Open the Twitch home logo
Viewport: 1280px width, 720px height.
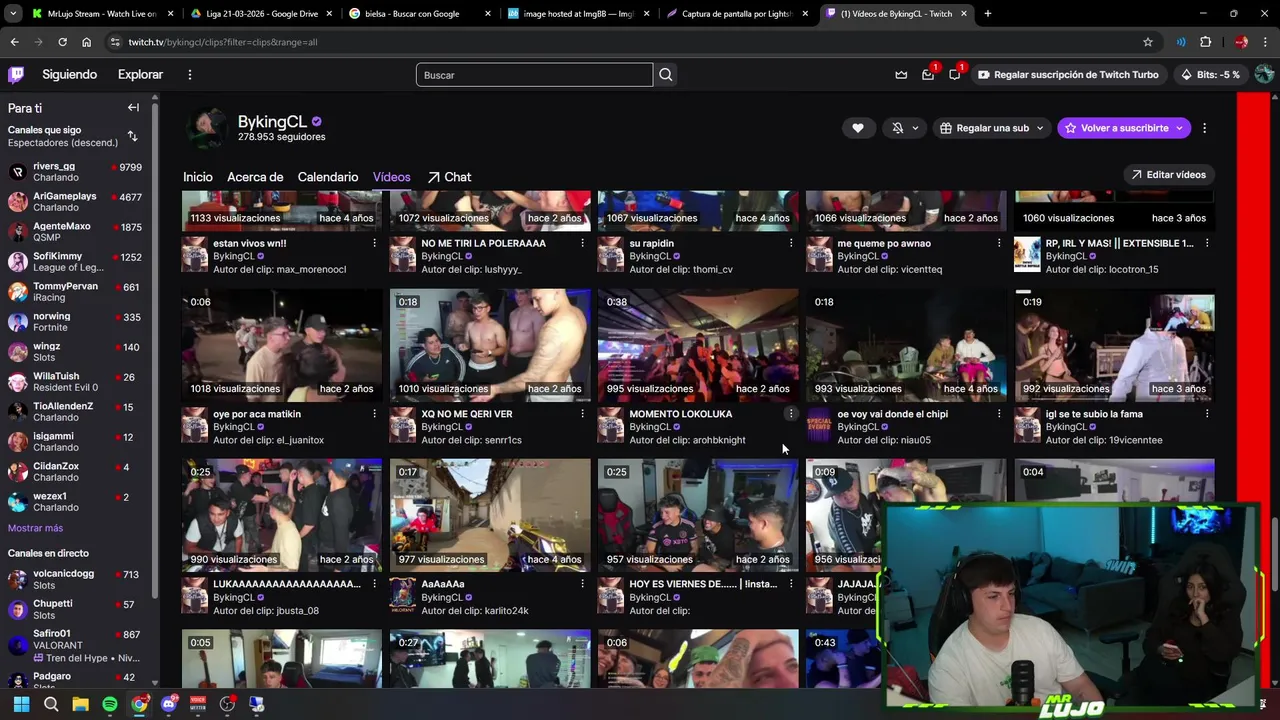pyautogui.click(x=16, y=74)
